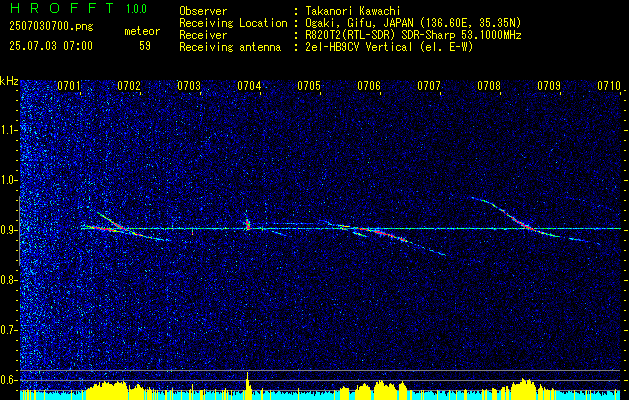This screenshot has height=400, width=629.
Task: Click the location text Ogaki, Gifu, JAPAN
Action: click(359, 23)
